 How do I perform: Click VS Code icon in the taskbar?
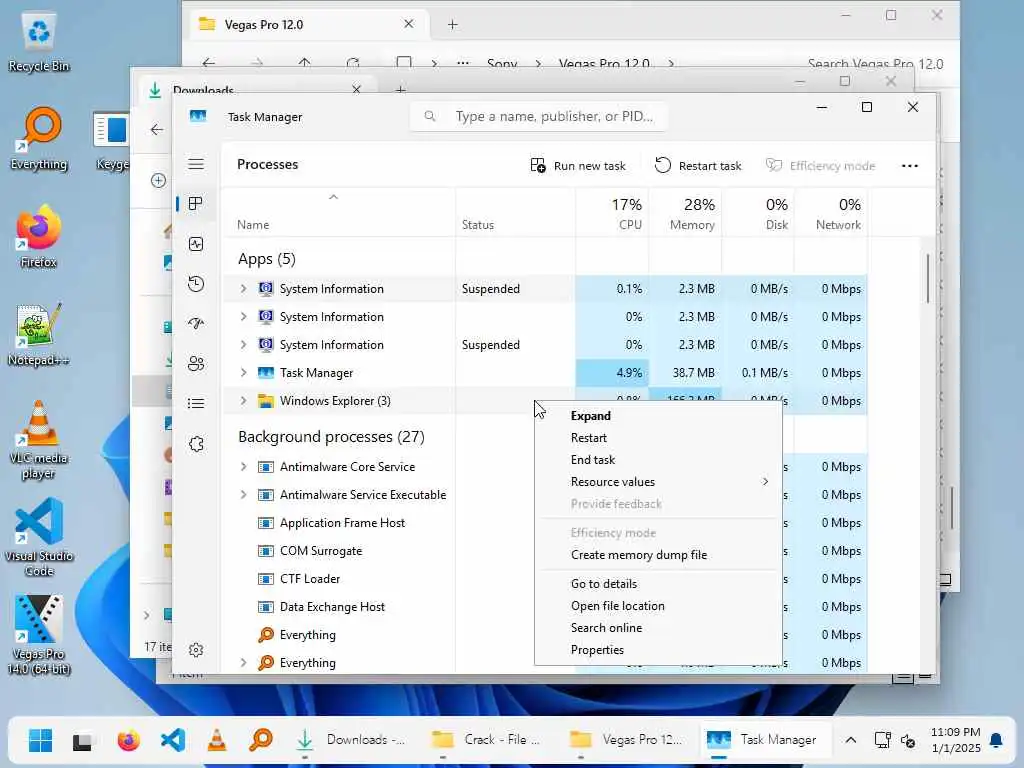172,740
